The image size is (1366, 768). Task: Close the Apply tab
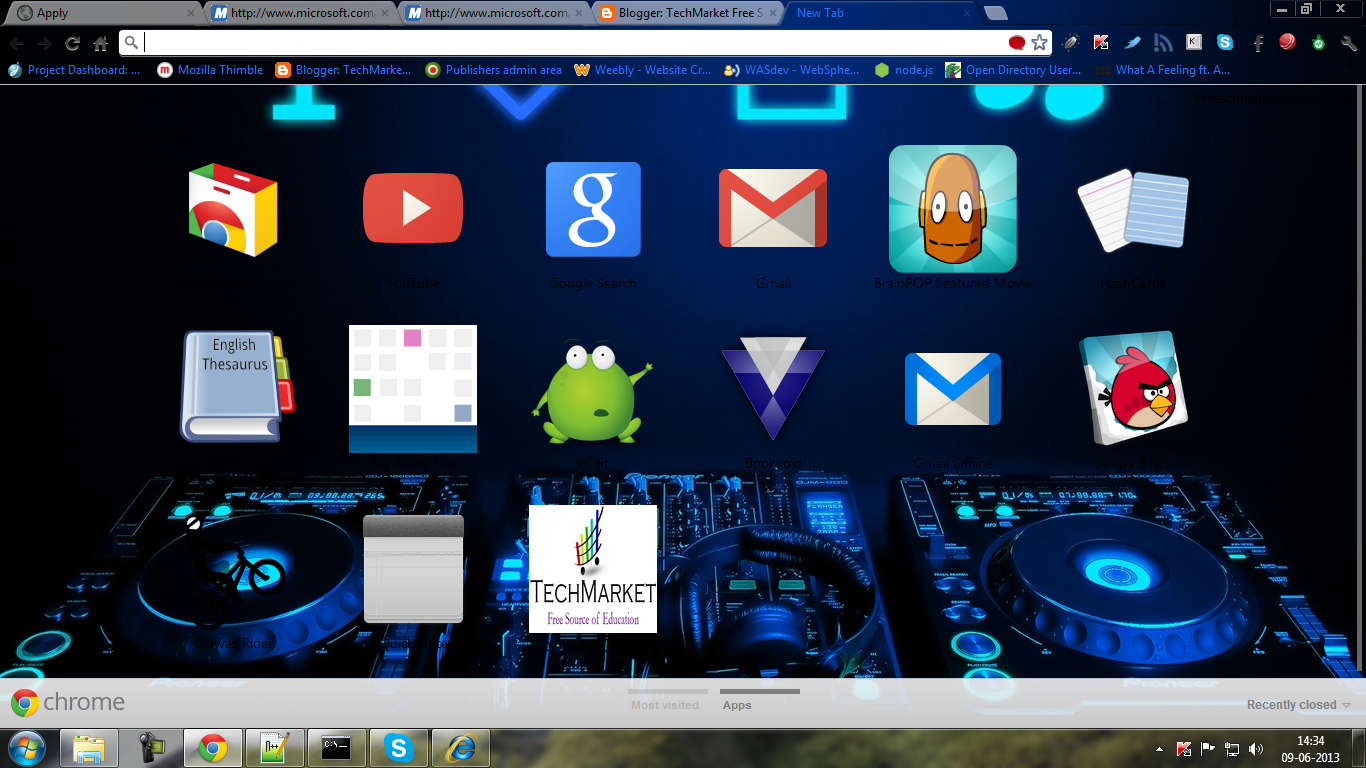click(191, 13)
